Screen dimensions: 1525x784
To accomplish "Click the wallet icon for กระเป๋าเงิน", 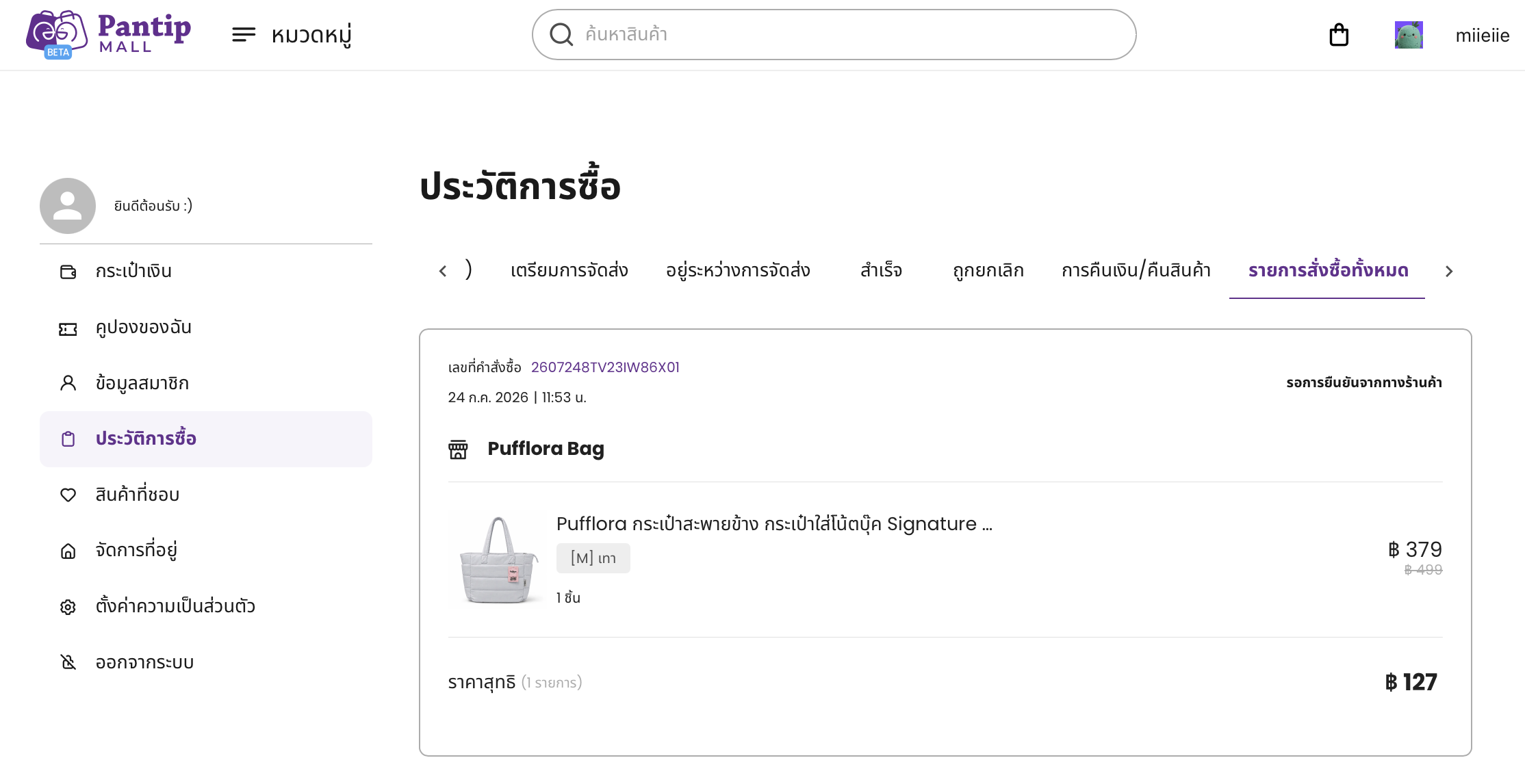I will coord(68,272).
